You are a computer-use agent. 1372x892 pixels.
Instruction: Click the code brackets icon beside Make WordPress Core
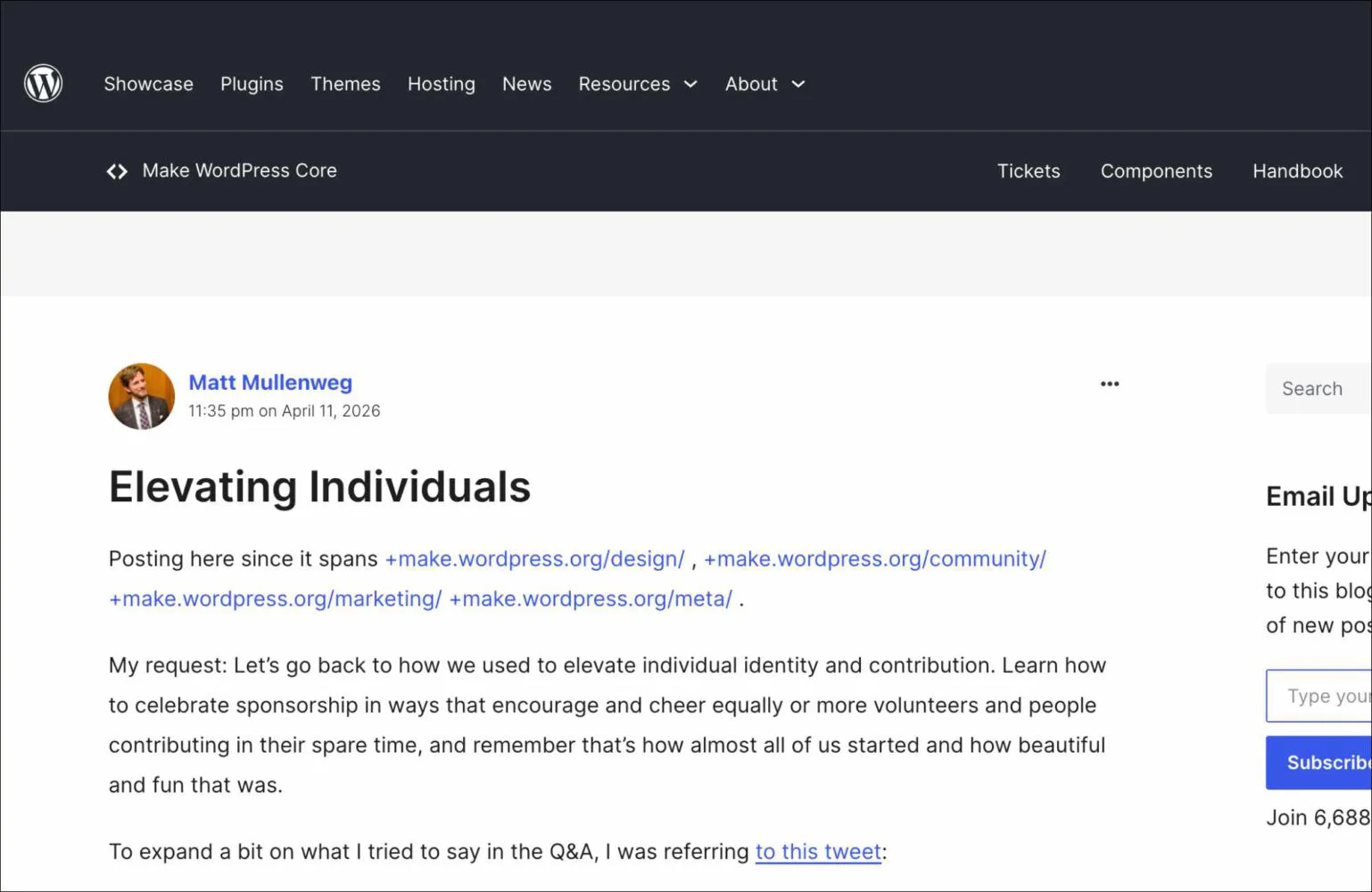tap(117, 171)
